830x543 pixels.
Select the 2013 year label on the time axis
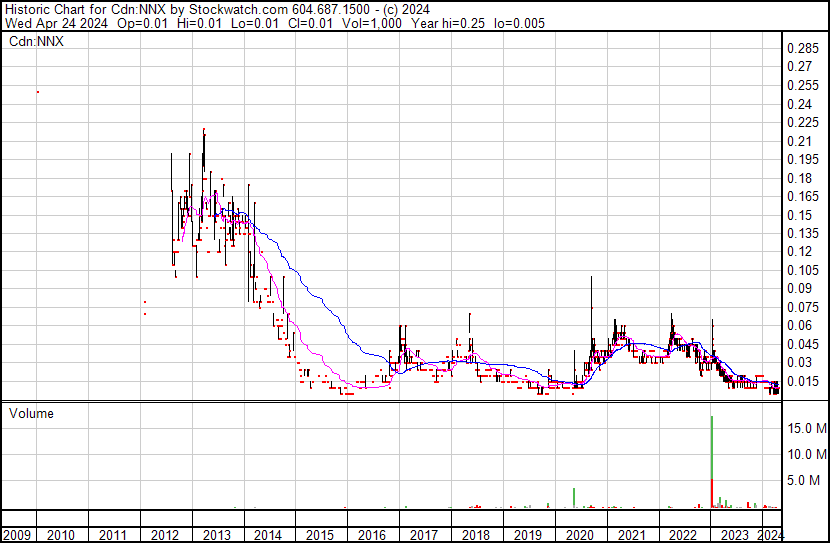coord(215,533)
